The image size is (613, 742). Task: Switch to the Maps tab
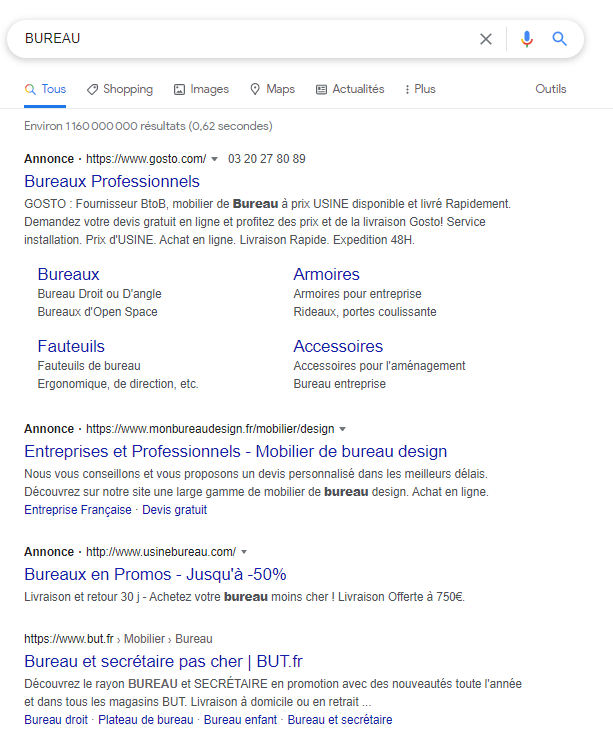(273, 89)
